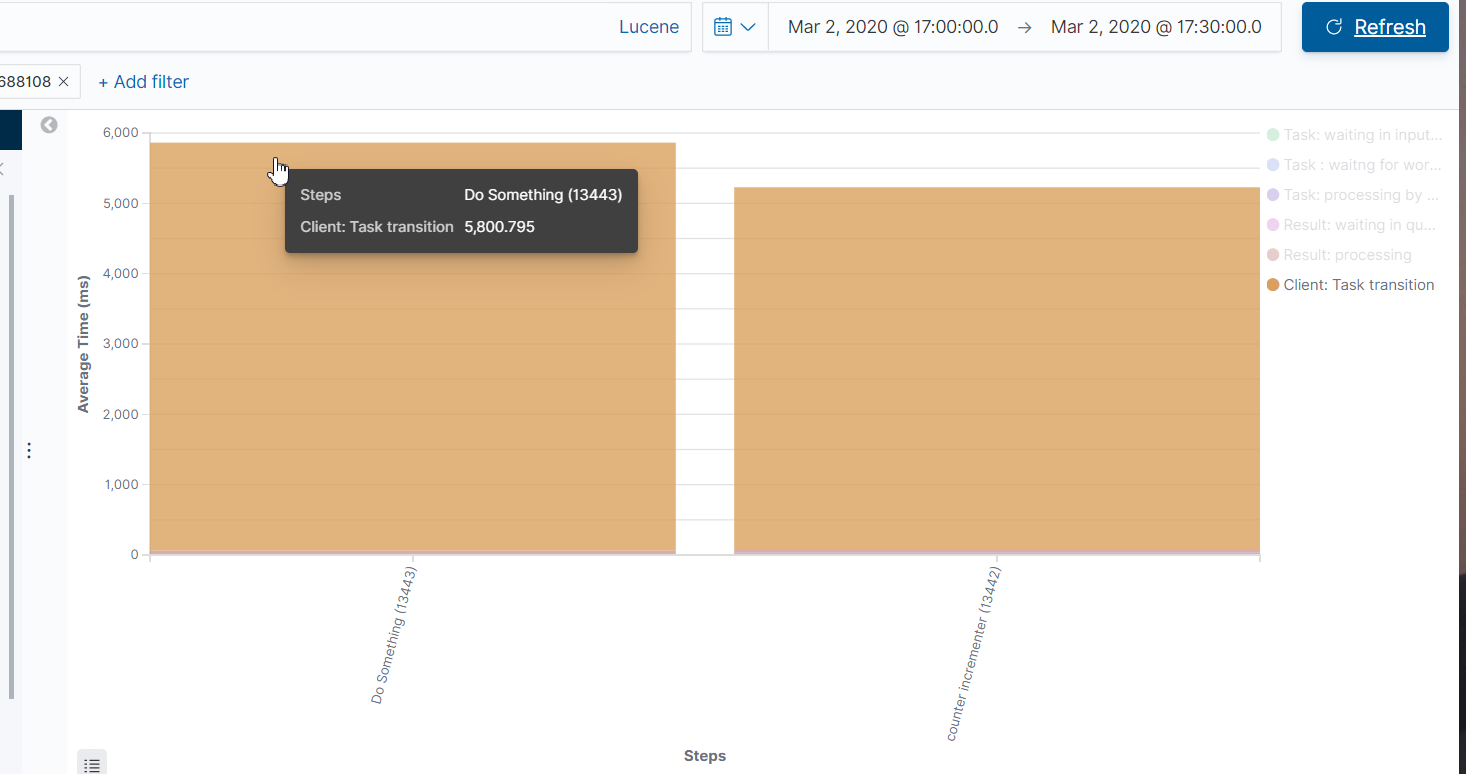
Task: Open the three-dot panel options handle
Action: click(x=29, y=451)
